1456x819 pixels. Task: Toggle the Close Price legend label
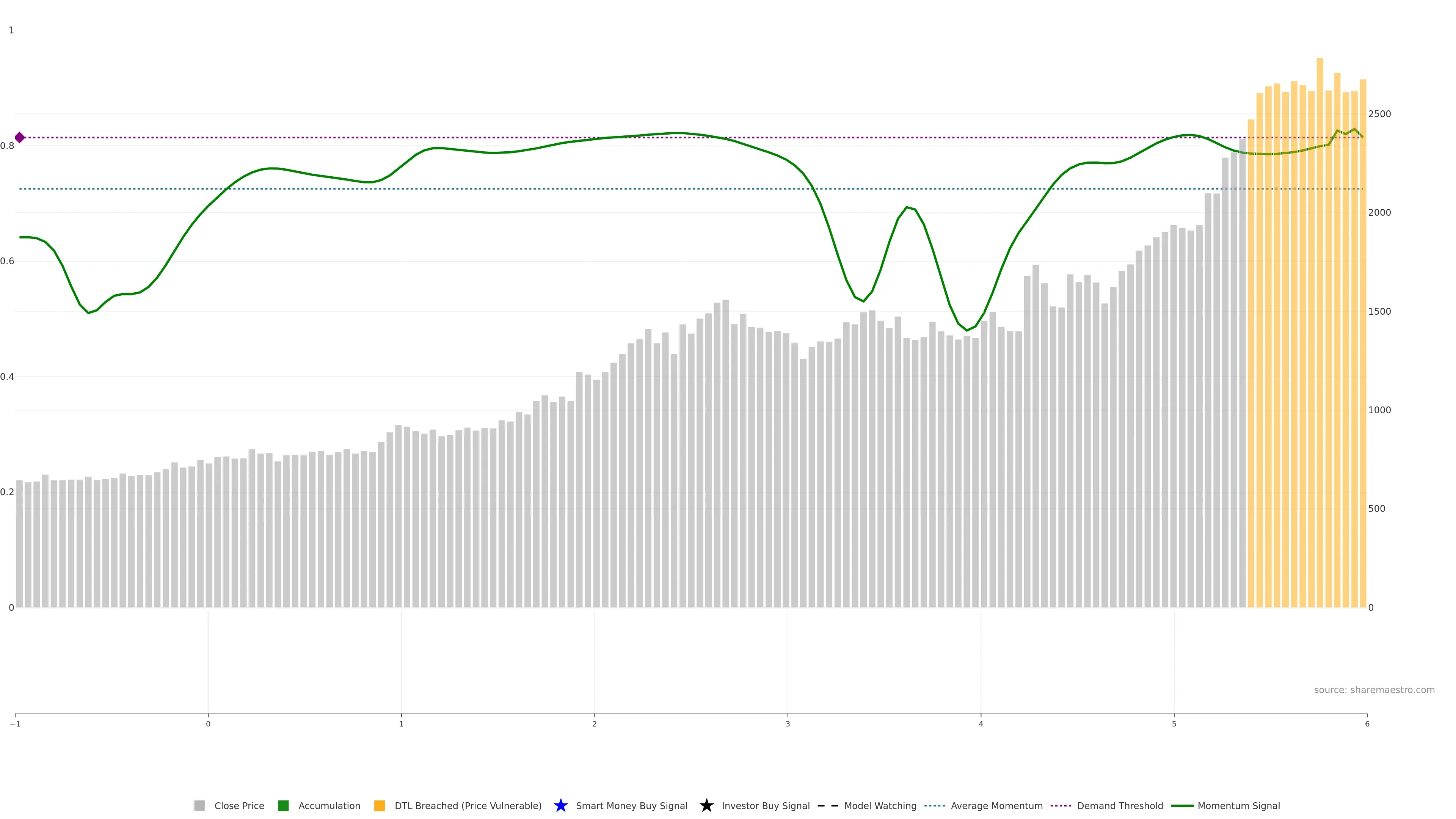click(239, 805)
